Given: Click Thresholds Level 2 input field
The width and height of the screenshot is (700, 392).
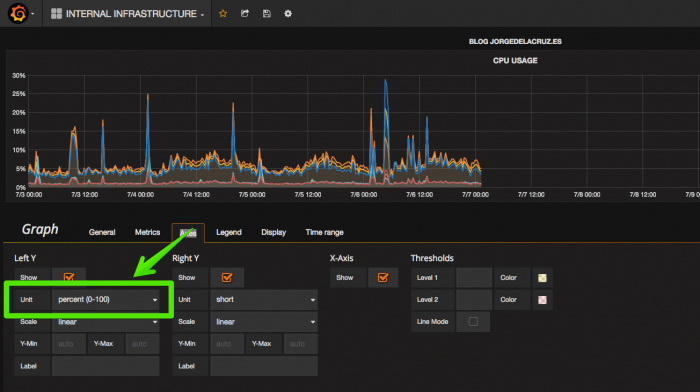Looking at the screenshot, I should (x=474, y=300).
